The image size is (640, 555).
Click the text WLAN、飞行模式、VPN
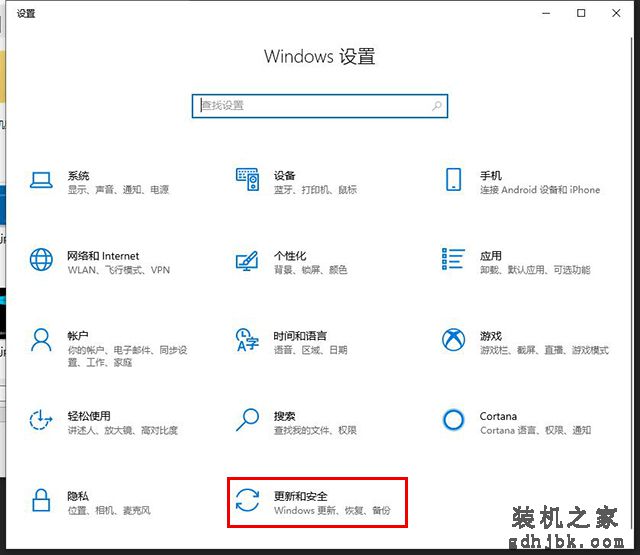(x=119, y=270)
